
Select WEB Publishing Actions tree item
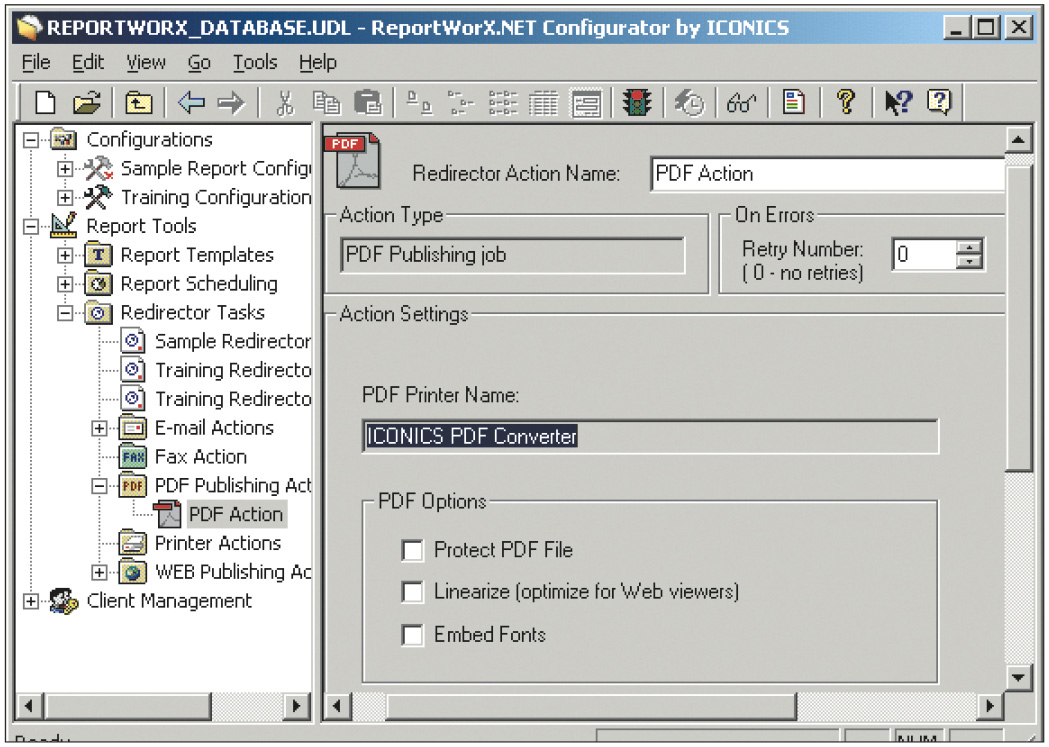coord(233,572)
